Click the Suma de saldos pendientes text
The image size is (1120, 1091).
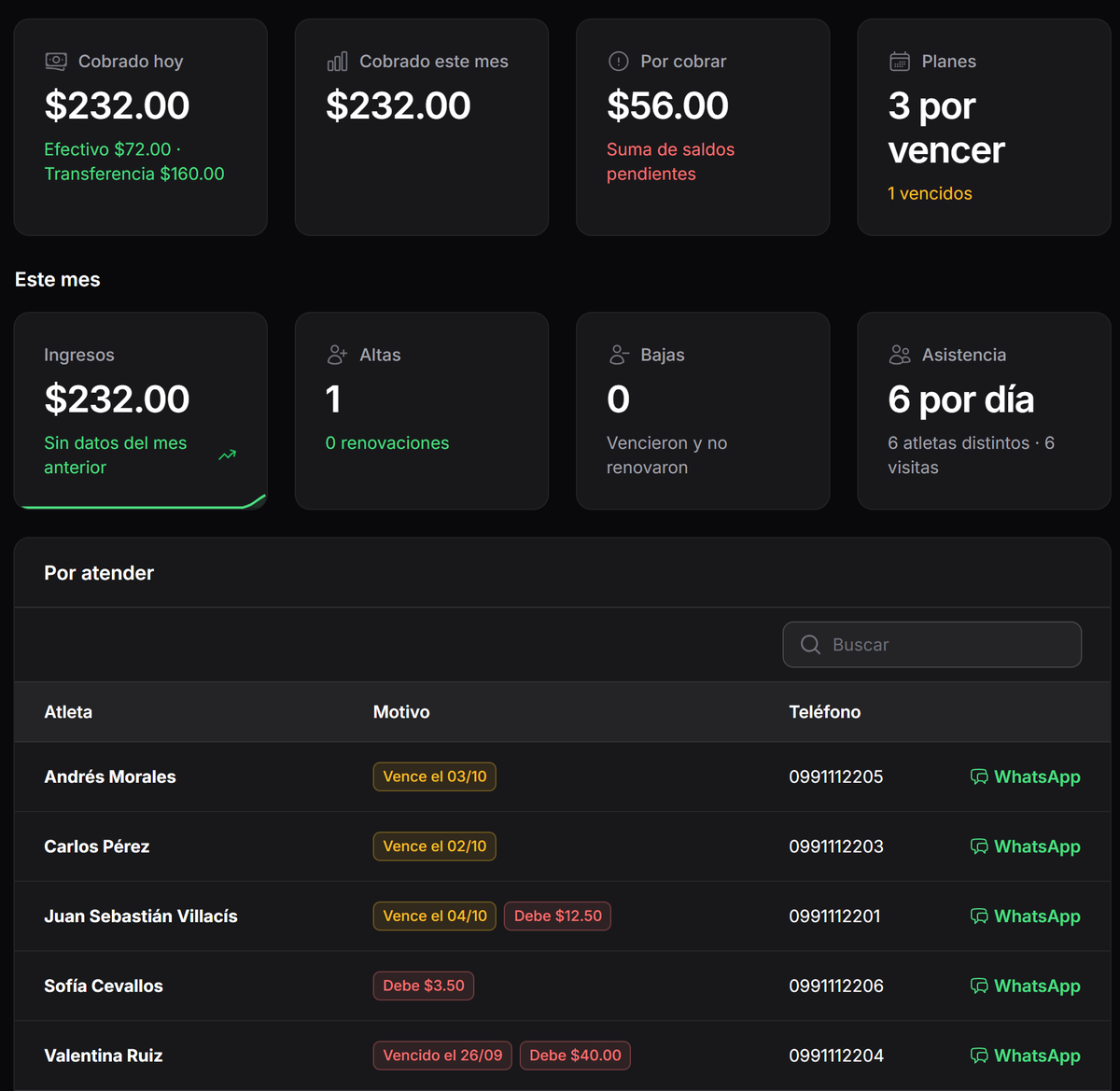[670, 161]
